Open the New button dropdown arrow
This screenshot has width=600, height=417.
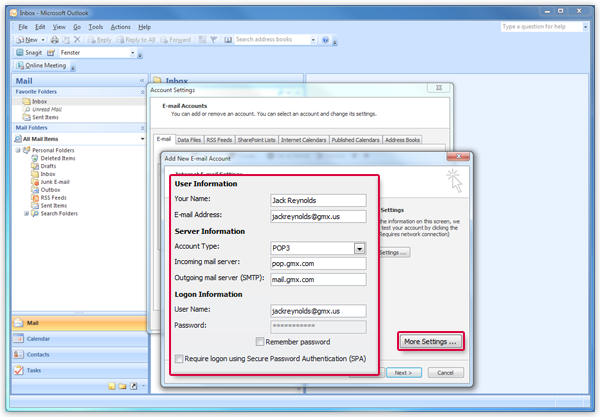click(43, 40)
